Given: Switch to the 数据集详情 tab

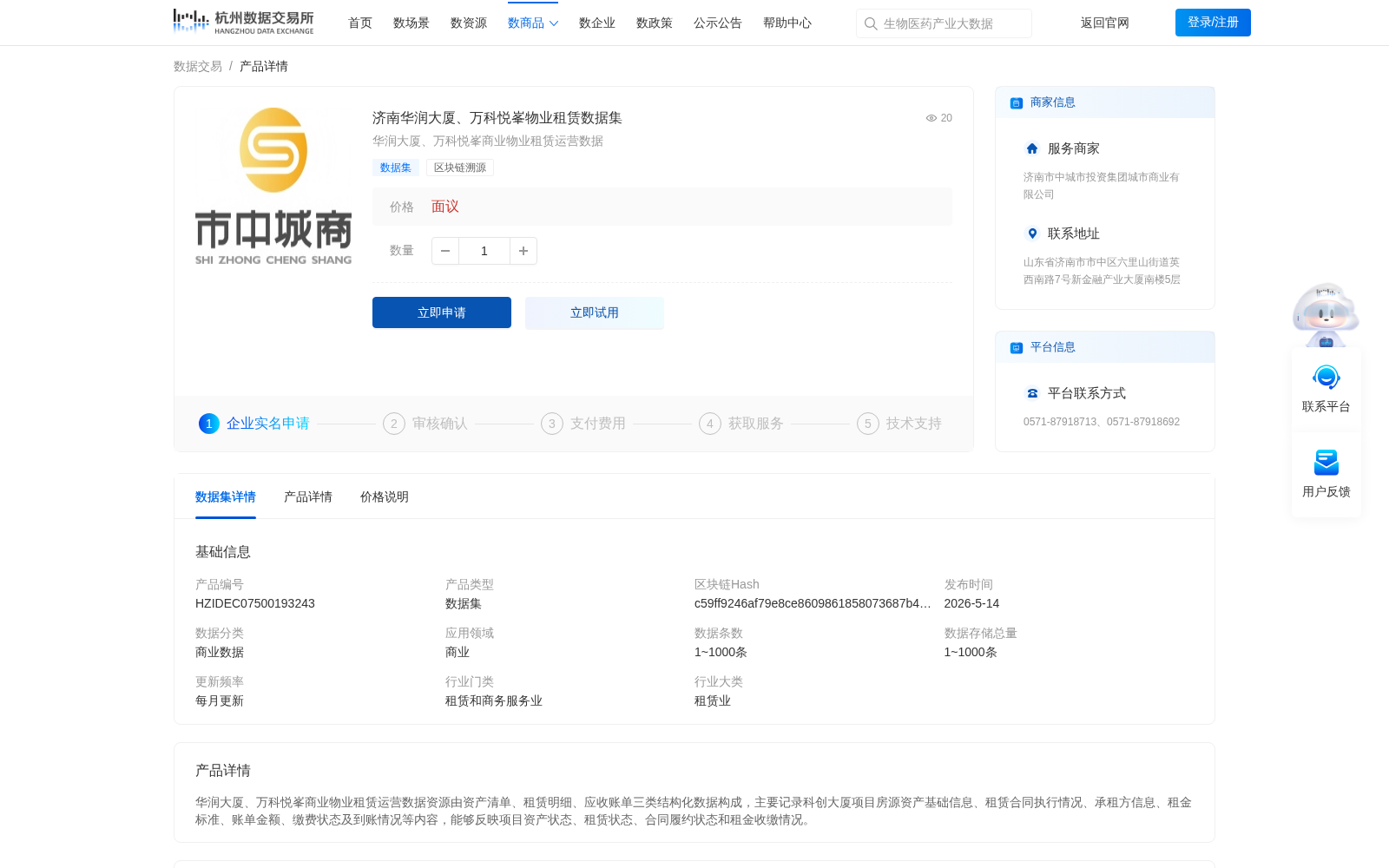Looking at the screenshot, I should [x=226, y=497].
